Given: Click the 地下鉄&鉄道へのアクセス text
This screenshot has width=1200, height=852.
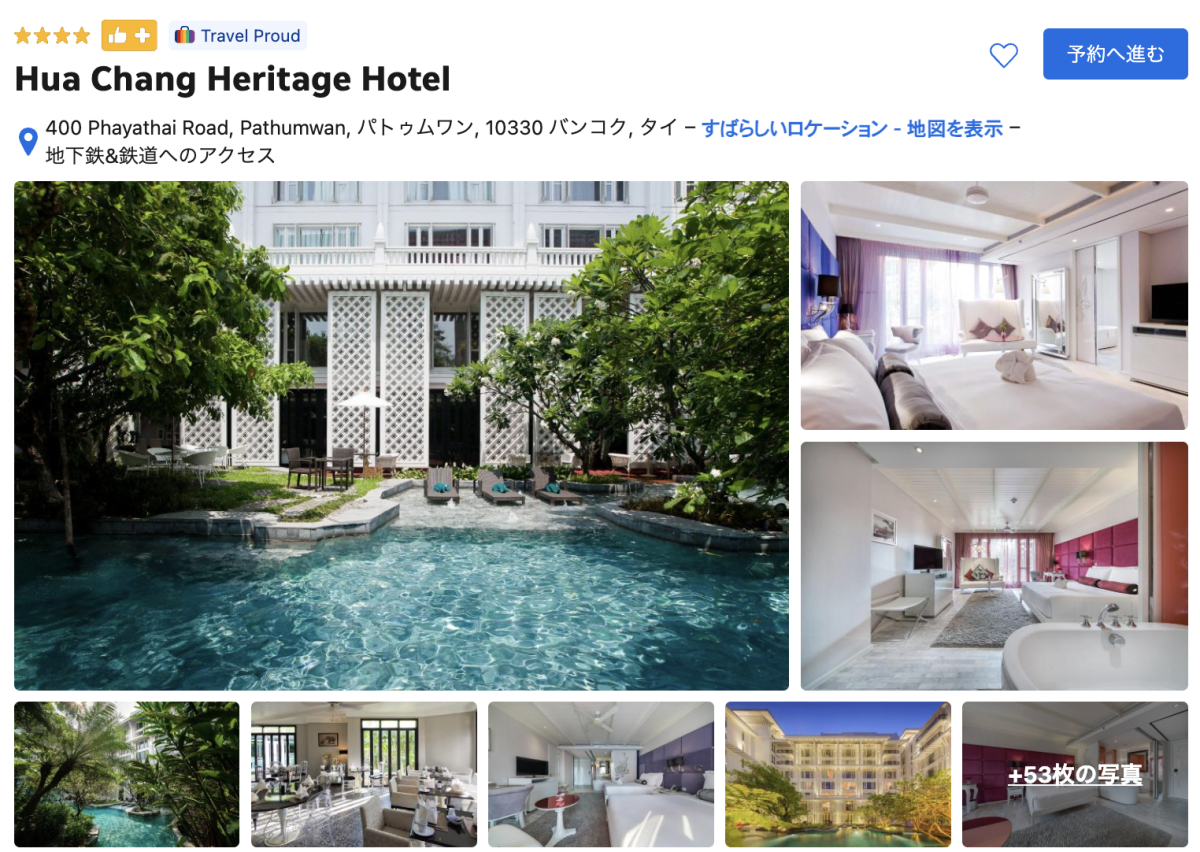Looking at the screenshot, I should coord(161,155).
